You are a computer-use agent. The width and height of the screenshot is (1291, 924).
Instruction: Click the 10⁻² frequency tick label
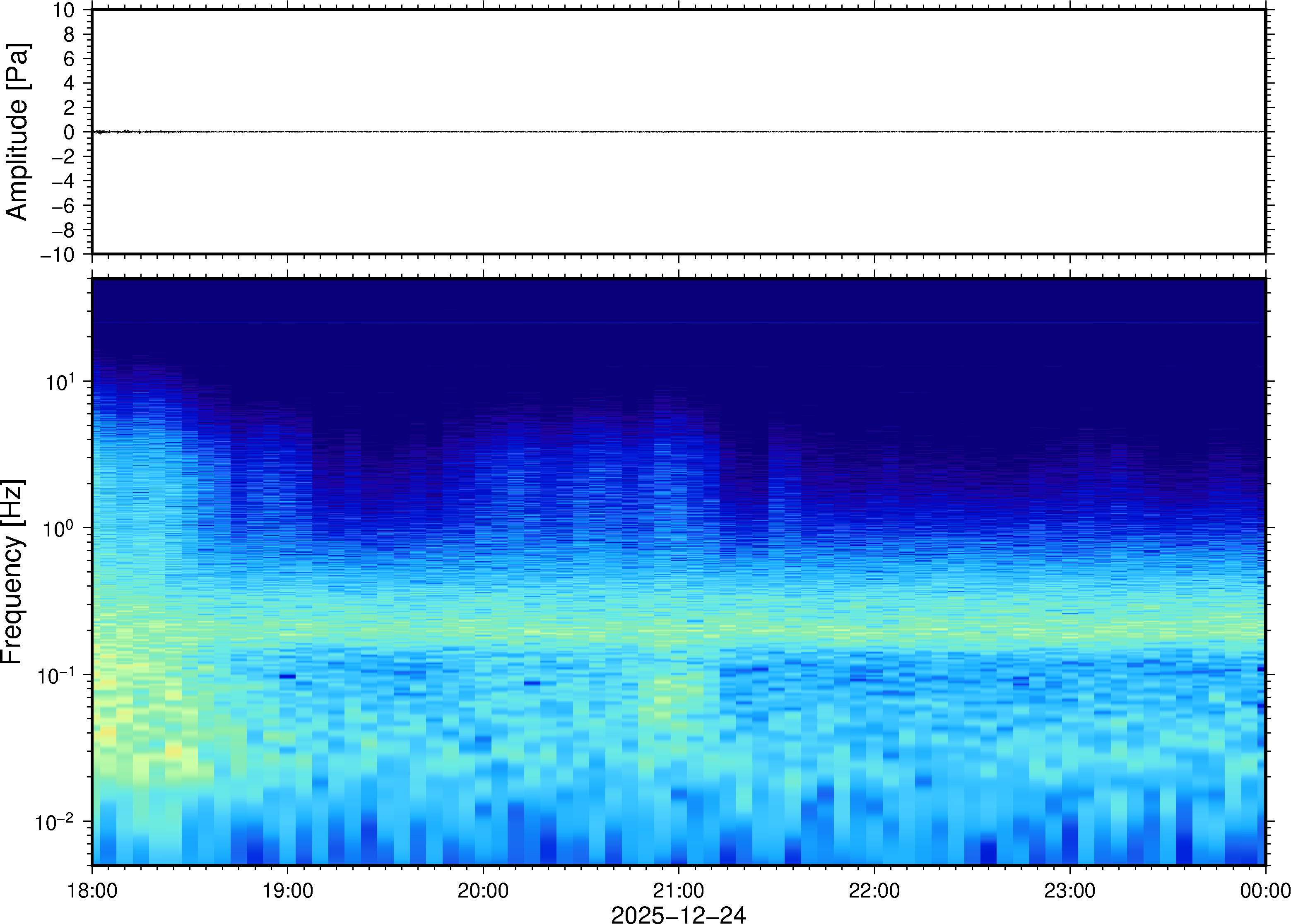coord(55,823)
